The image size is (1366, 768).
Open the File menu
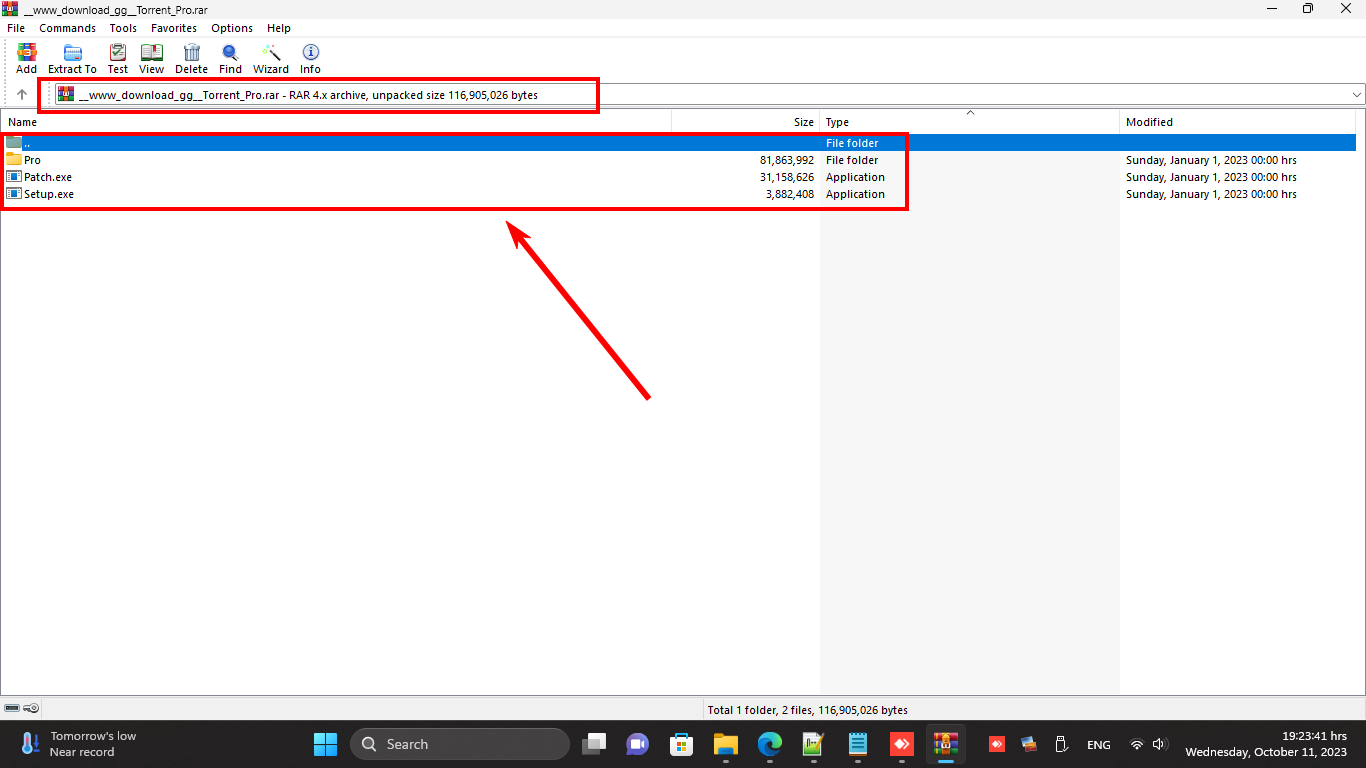(16, 28)
